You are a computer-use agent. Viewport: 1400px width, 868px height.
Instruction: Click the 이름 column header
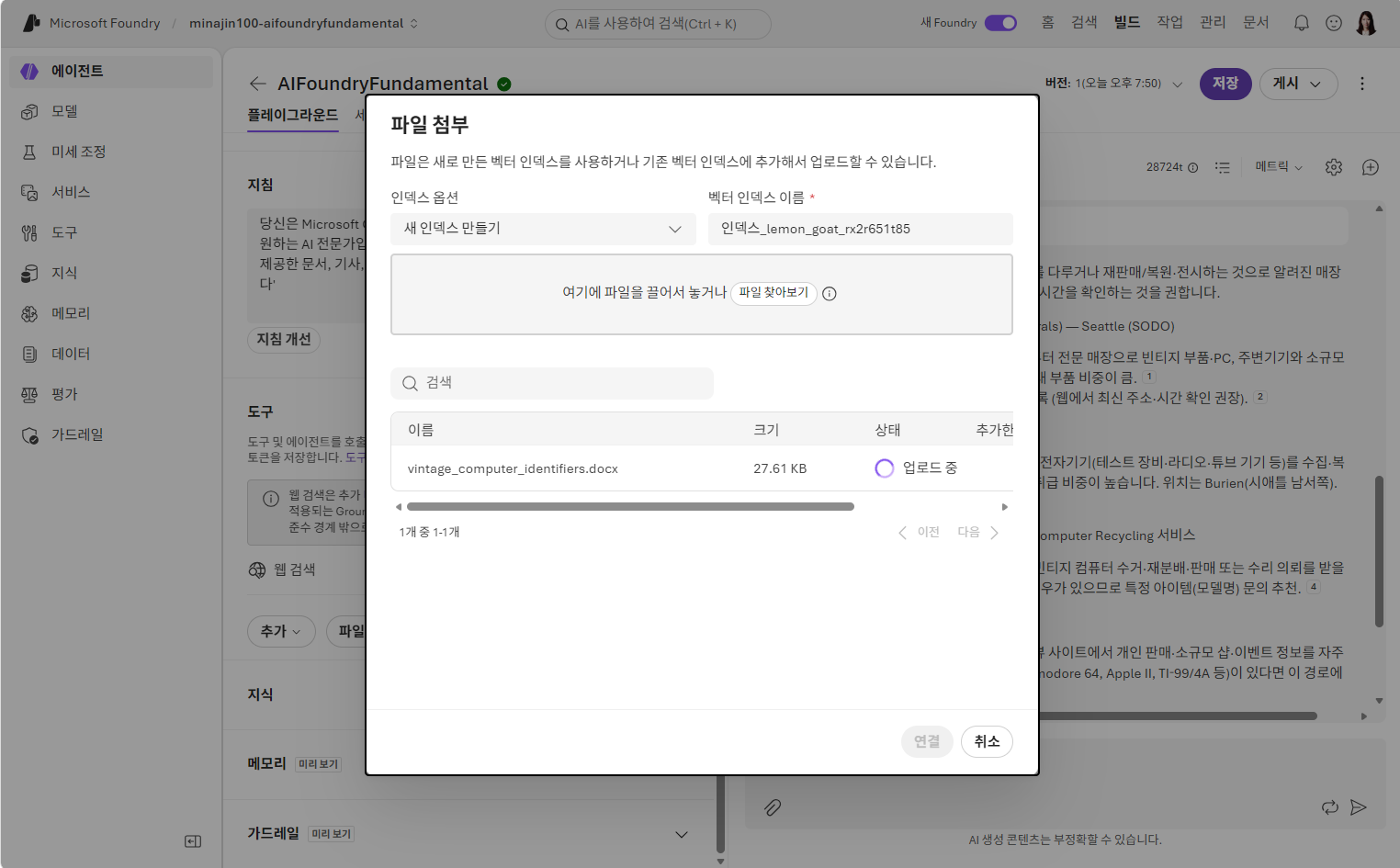(421, 430)
